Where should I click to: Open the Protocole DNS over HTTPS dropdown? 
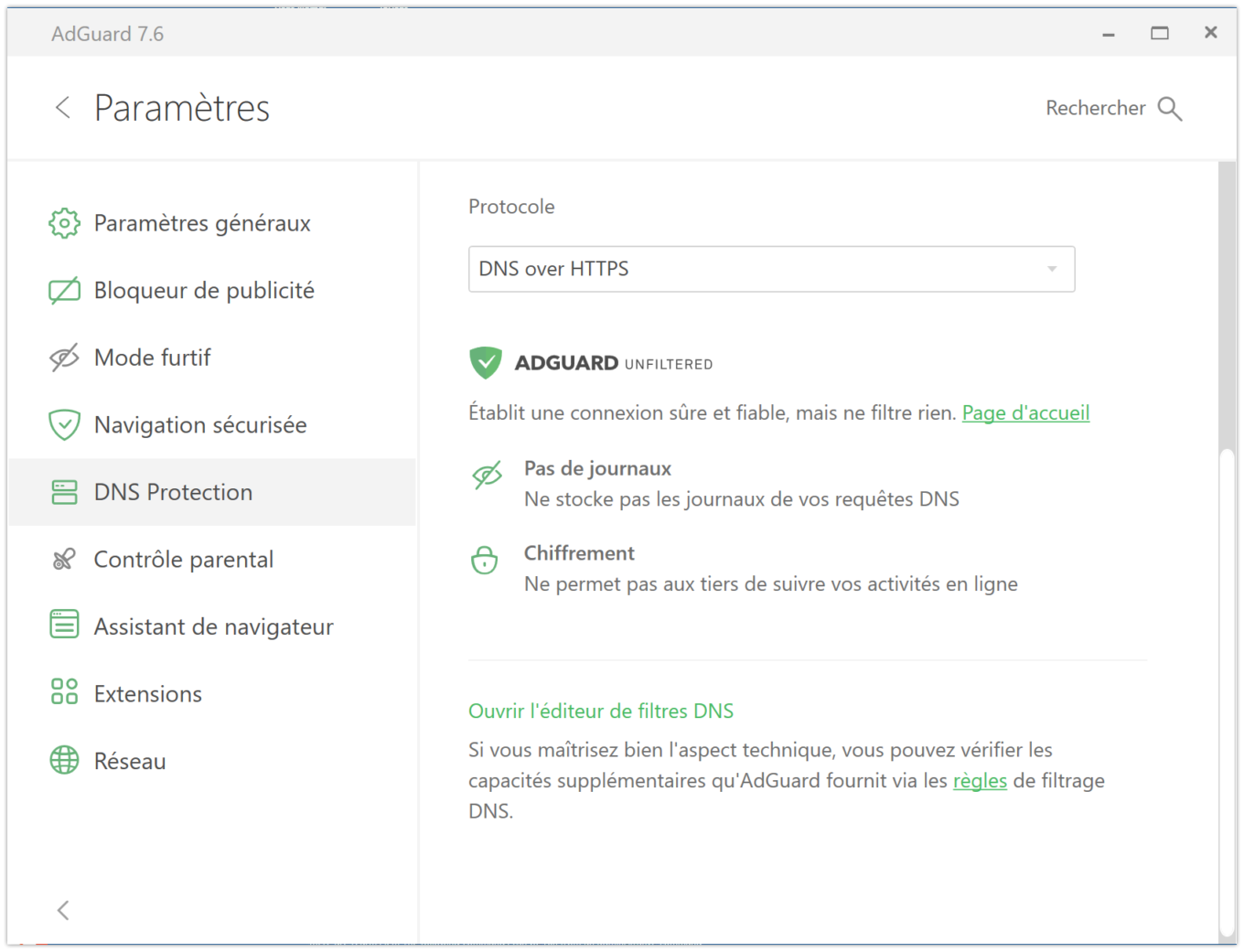[x=771, y=269]
